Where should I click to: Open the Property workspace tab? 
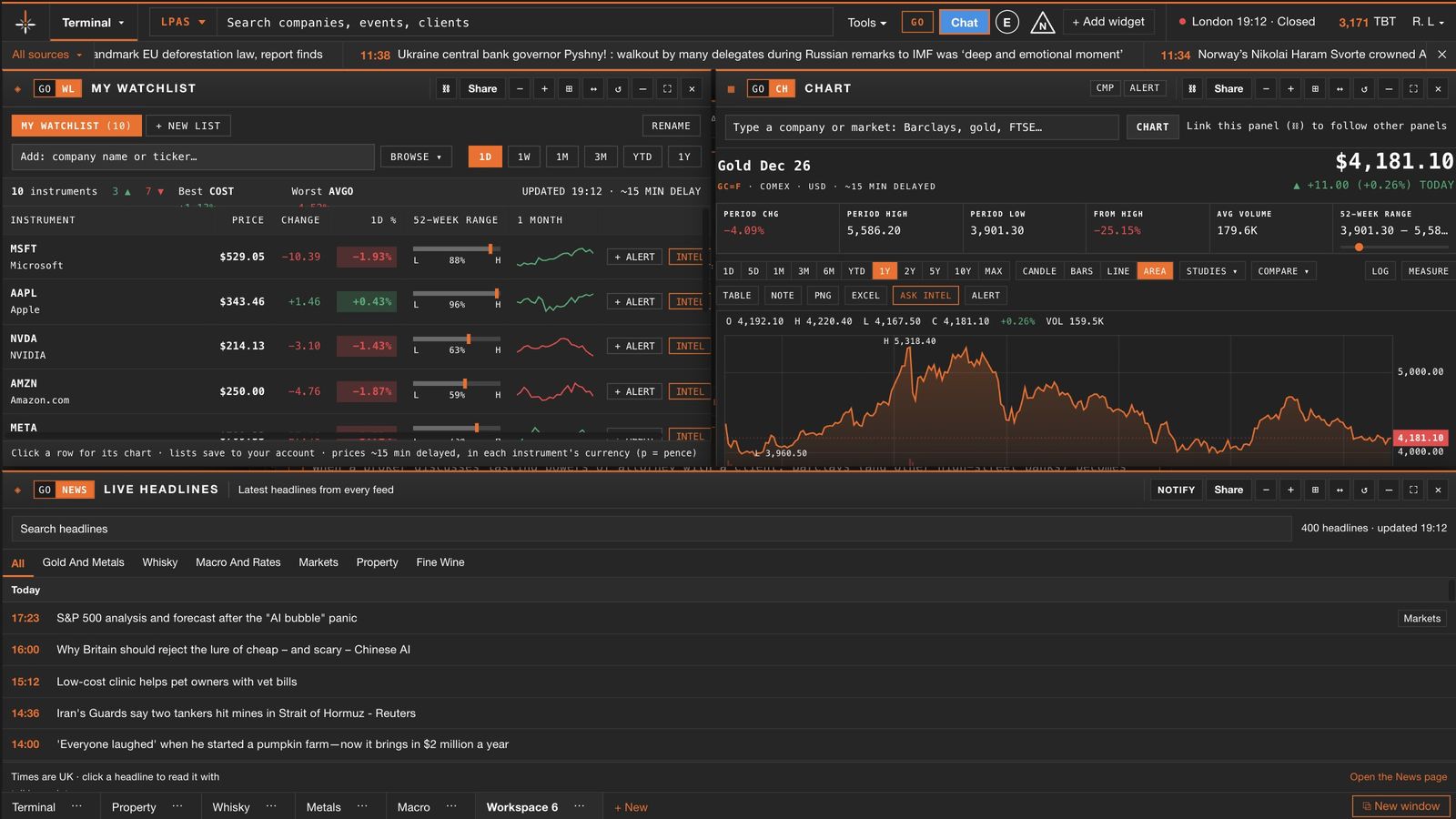(134, 807)
